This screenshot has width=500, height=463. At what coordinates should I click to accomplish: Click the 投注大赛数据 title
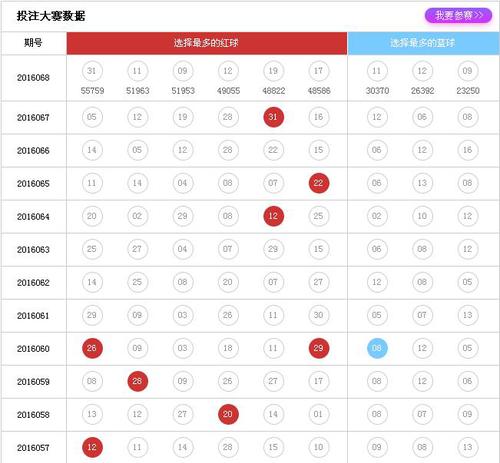pos(51,16)
